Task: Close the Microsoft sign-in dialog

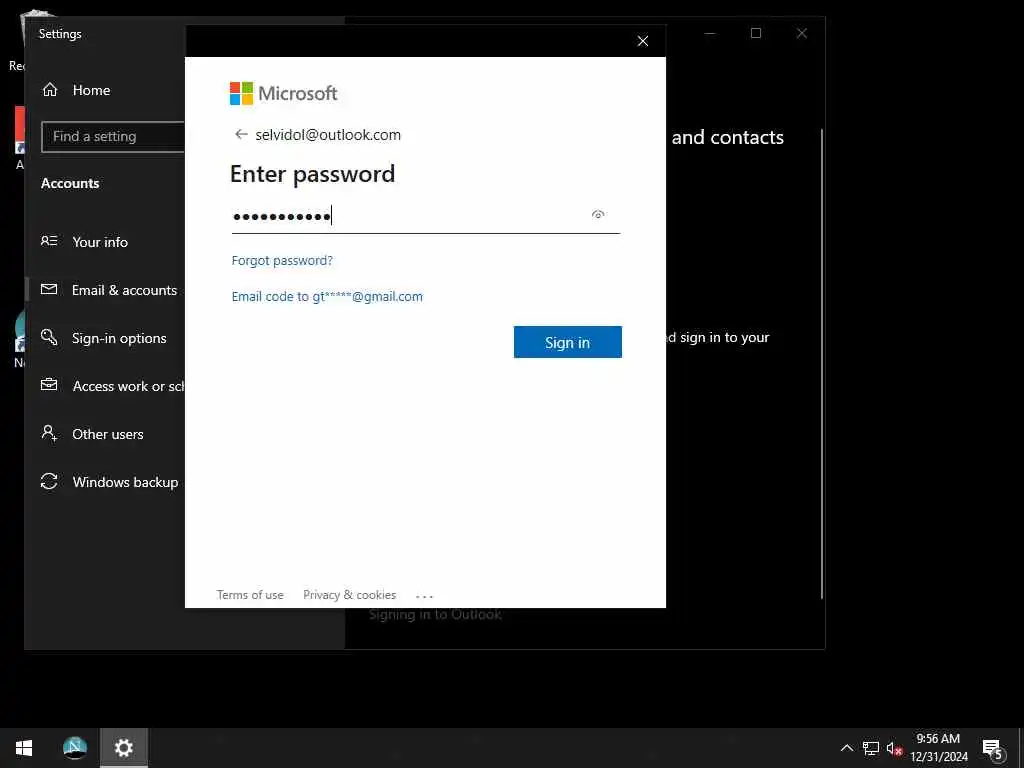Action: (643, 41)
